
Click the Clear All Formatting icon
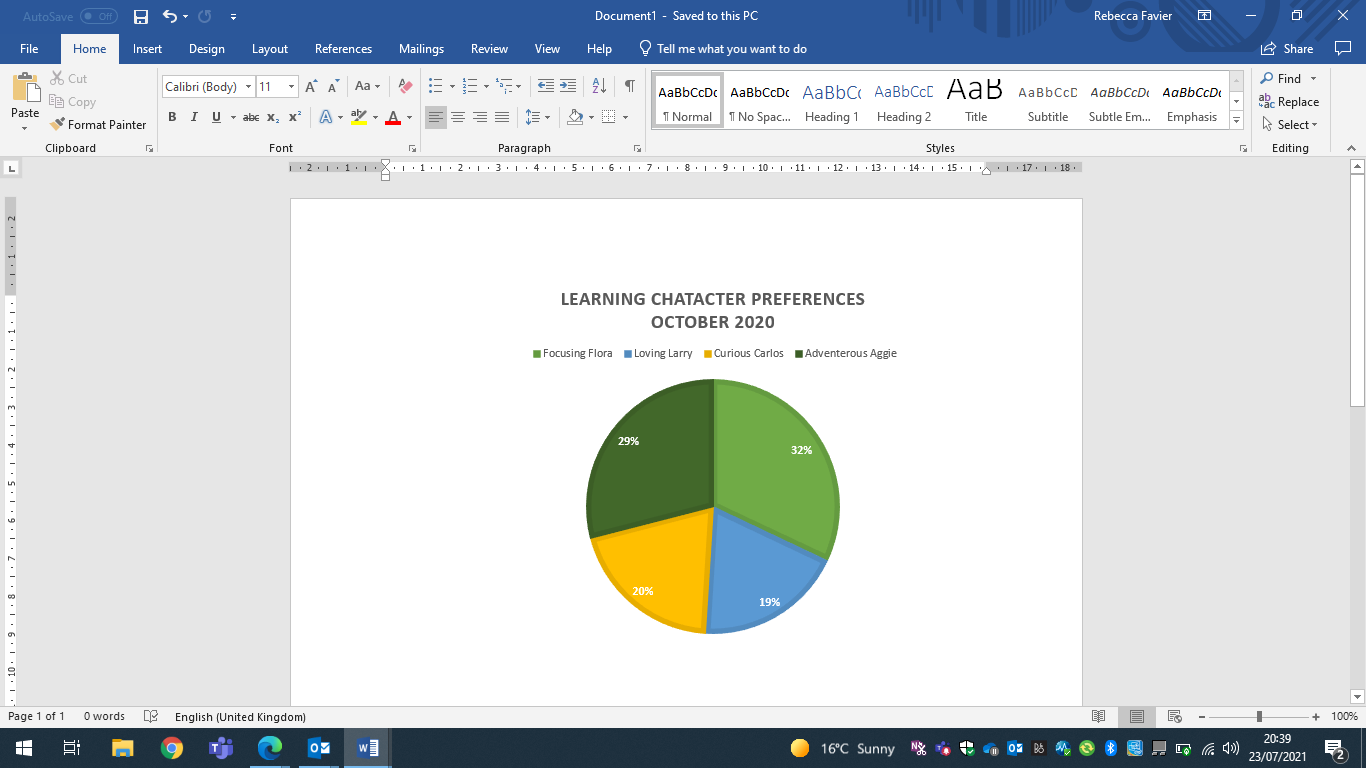405,87
